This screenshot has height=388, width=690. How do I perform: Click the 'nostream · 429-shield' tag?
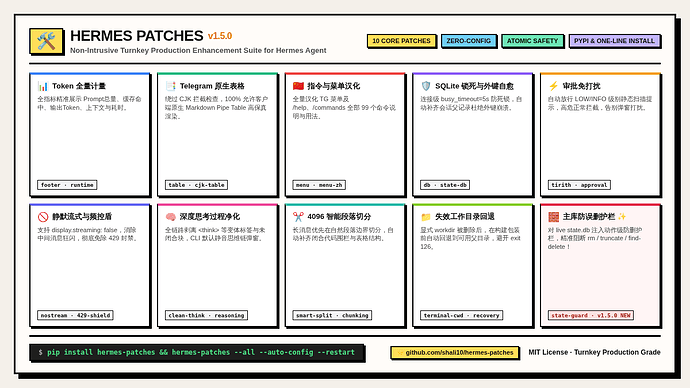tap(75, 315)
